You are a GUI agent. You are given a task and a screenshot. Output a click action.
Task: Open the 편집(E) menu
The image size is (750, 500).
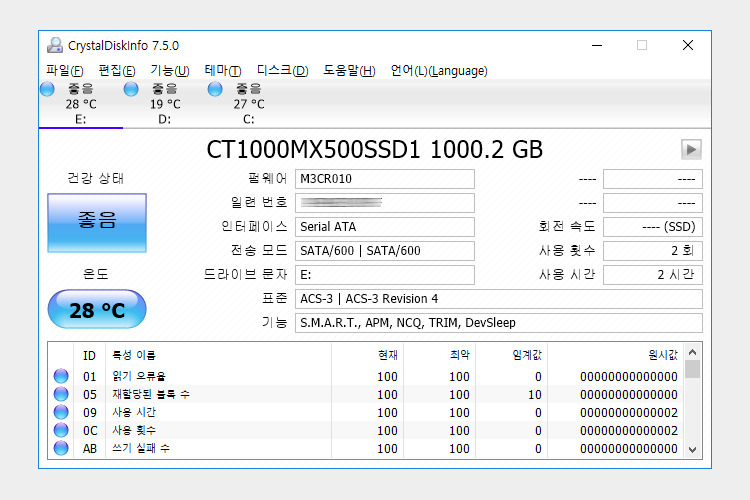pyautogui.click(x=117, y=71)
